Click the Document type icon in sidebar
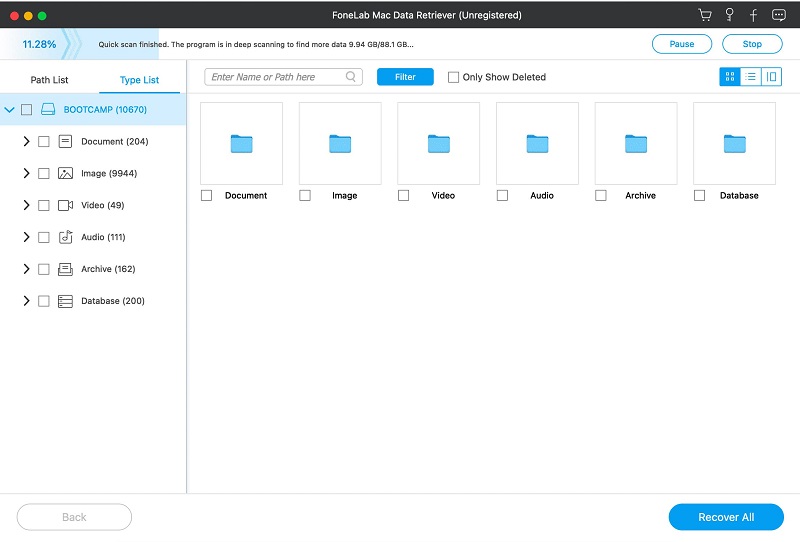Screen dimensions: 800x542 click(65, 141)
